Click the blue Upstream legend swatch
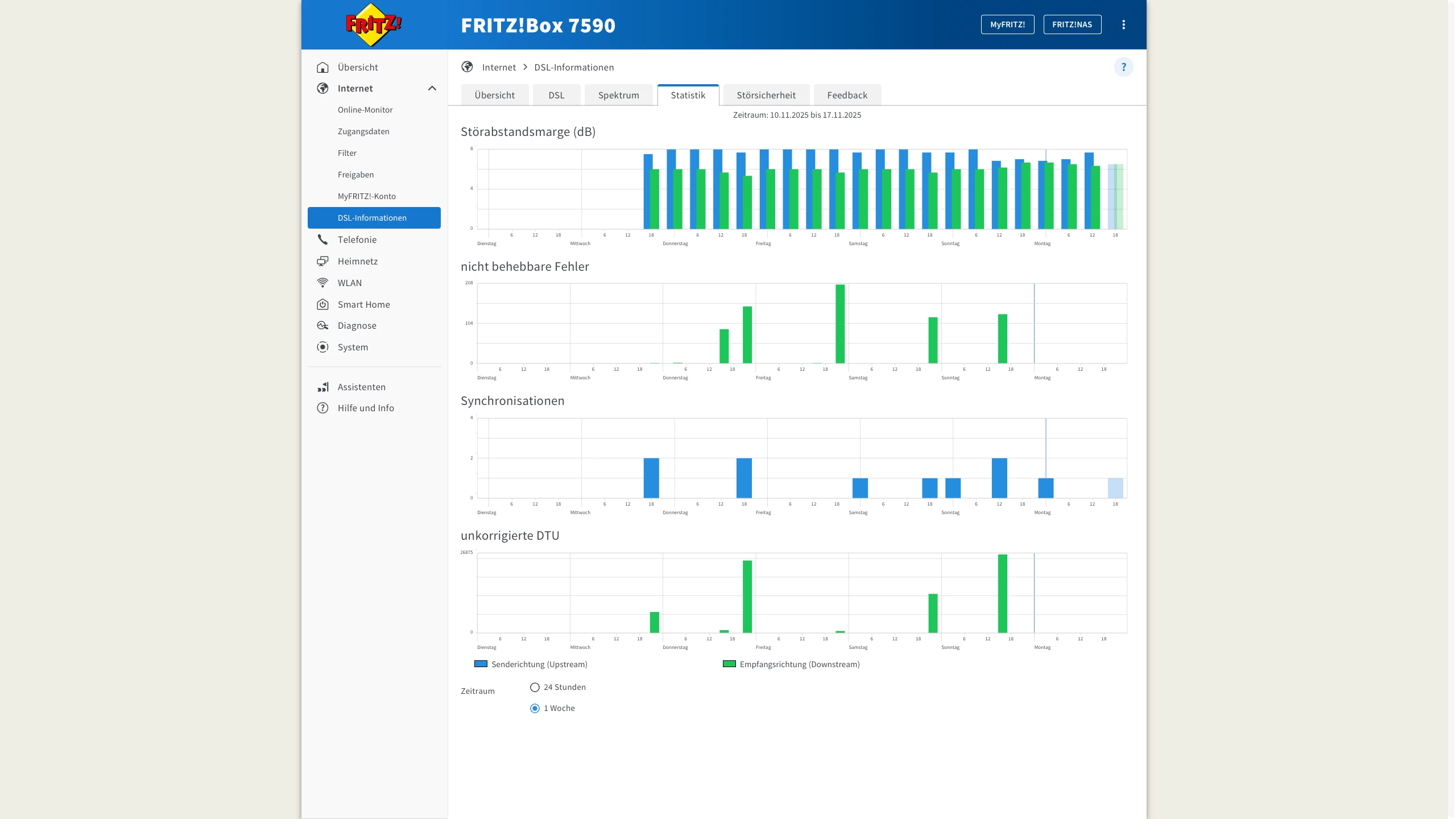1456x819 pixels. coord(481,664)
